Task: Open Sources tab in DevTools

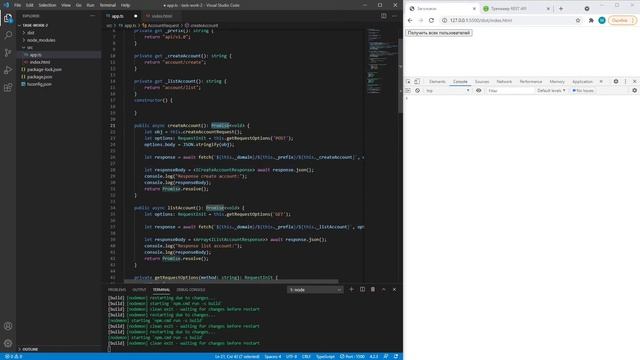Action: (x=482, y=82)
